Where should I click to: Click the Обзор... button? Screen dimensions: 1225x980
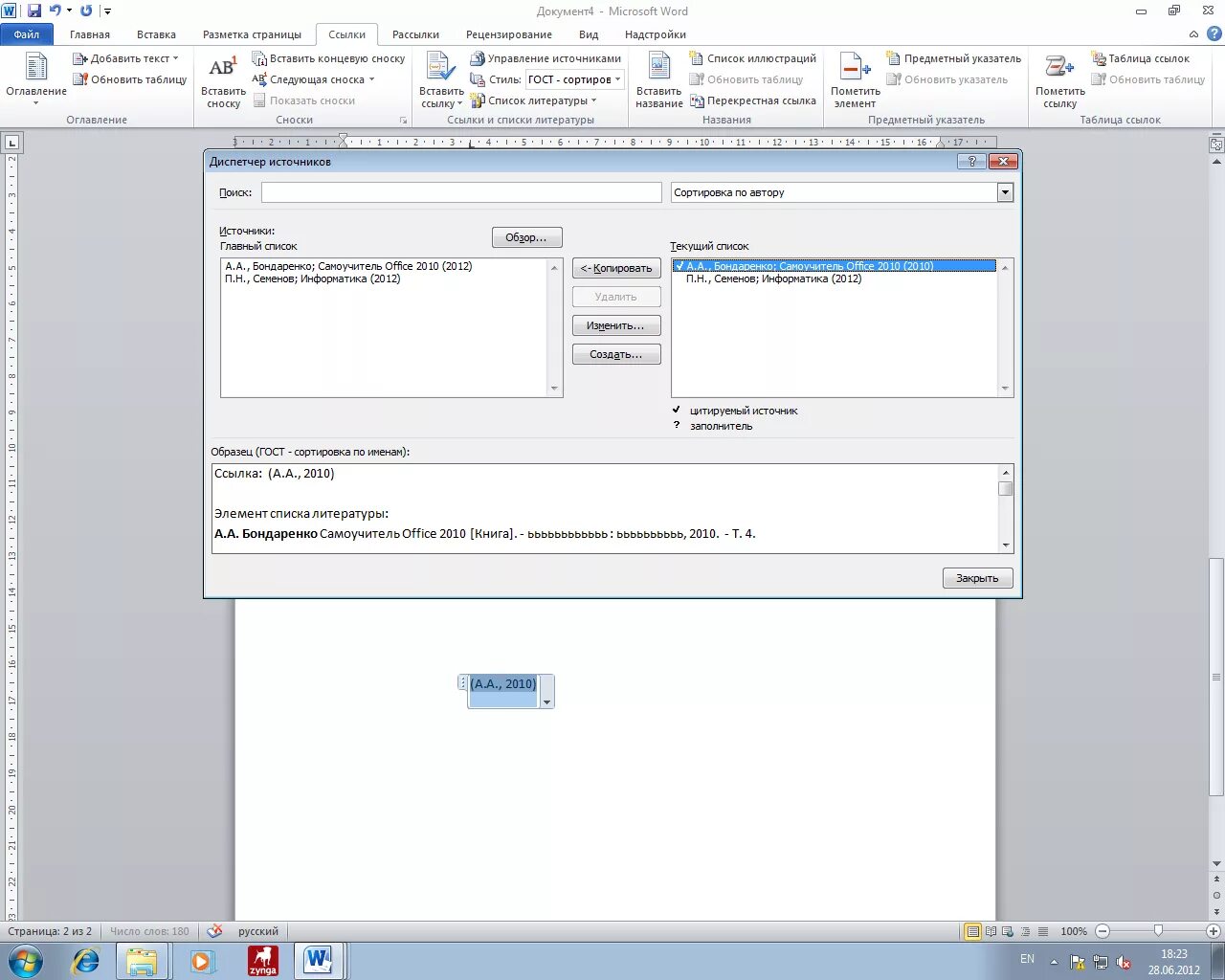click(x=526, y=237)
